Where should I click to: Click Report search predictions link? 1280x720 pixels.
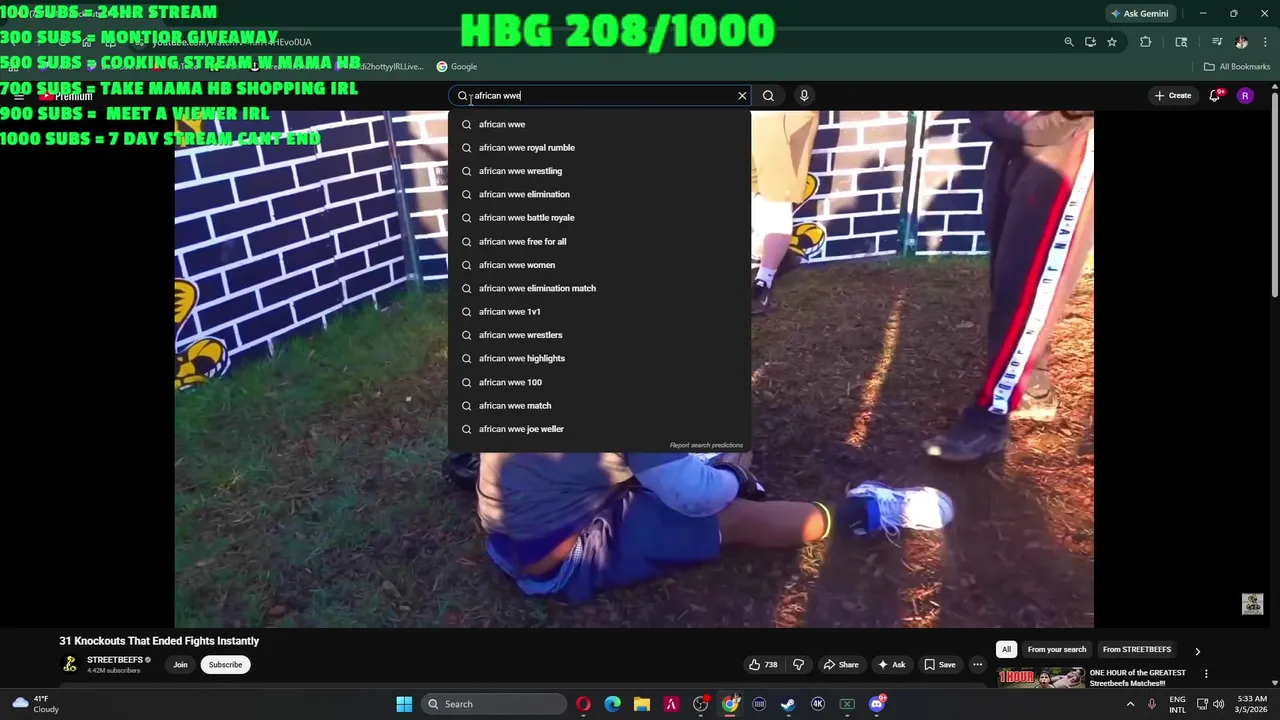click(x=706, y=445)
